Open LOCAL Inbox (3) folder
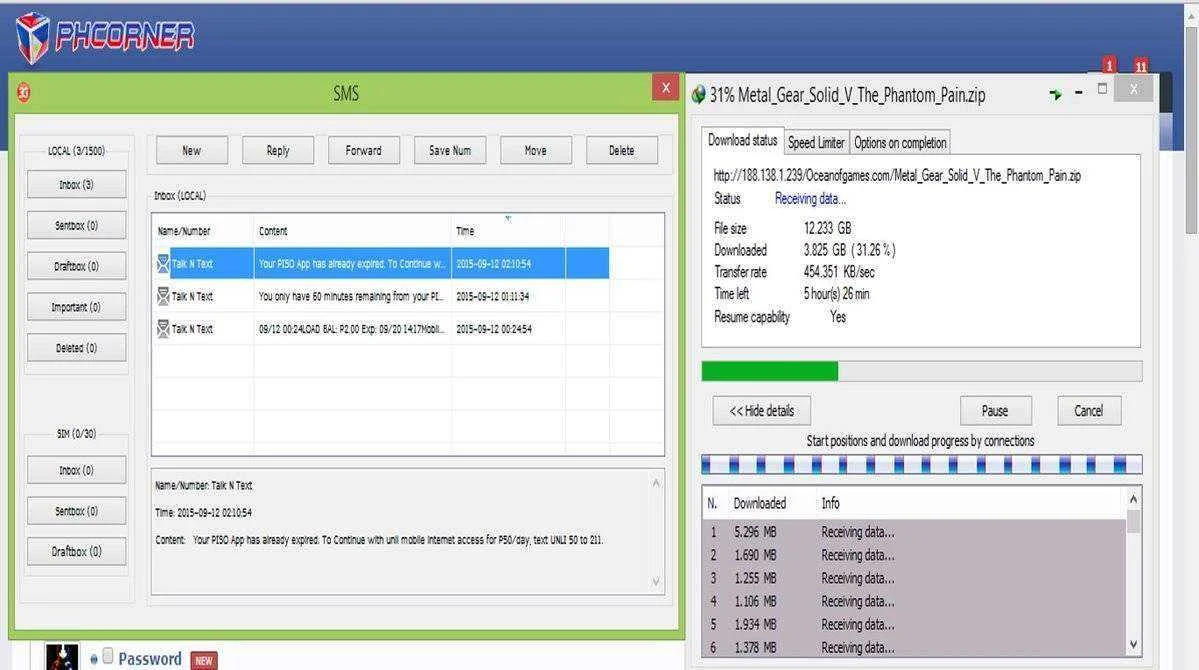The height and width of the screenshot is (670, 1199). pos(76,184)
